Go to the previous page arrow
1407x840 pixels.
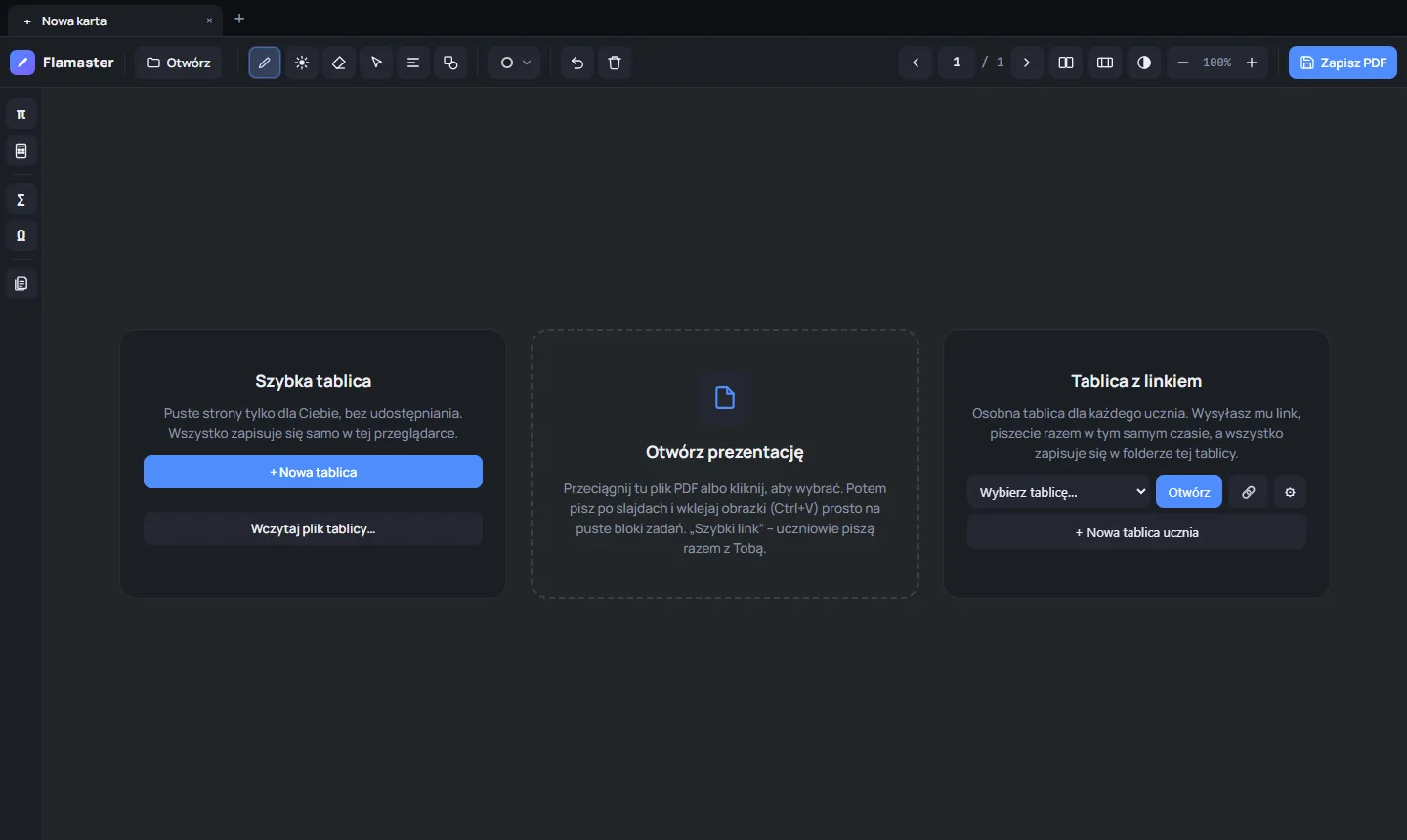tap(916, 63)
